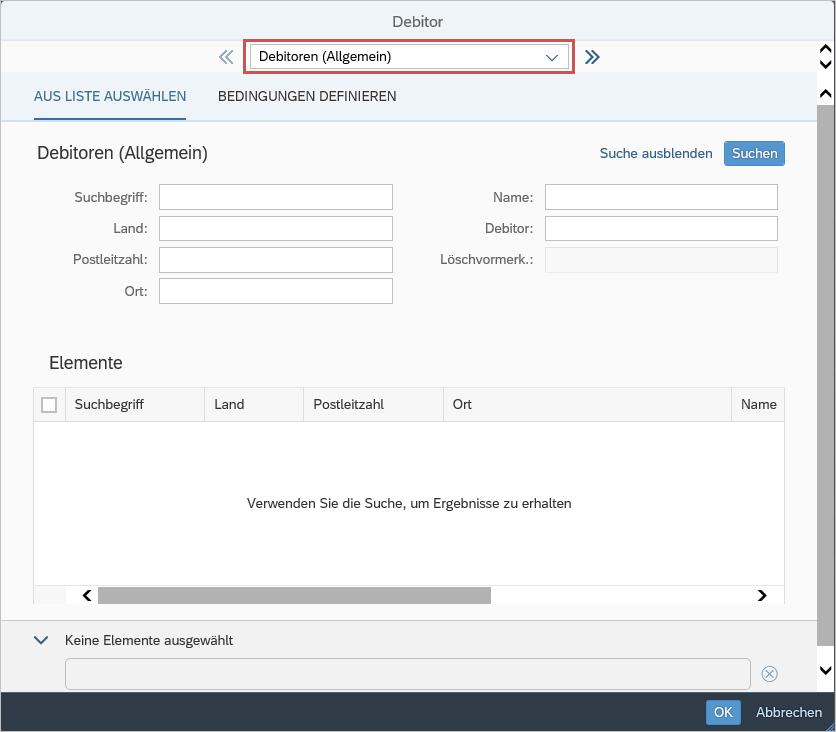The width and height of the screenshot is (836, 732).
Task: Clear the selected elements with the circle-x icon
Action: [x=769, y=674]
